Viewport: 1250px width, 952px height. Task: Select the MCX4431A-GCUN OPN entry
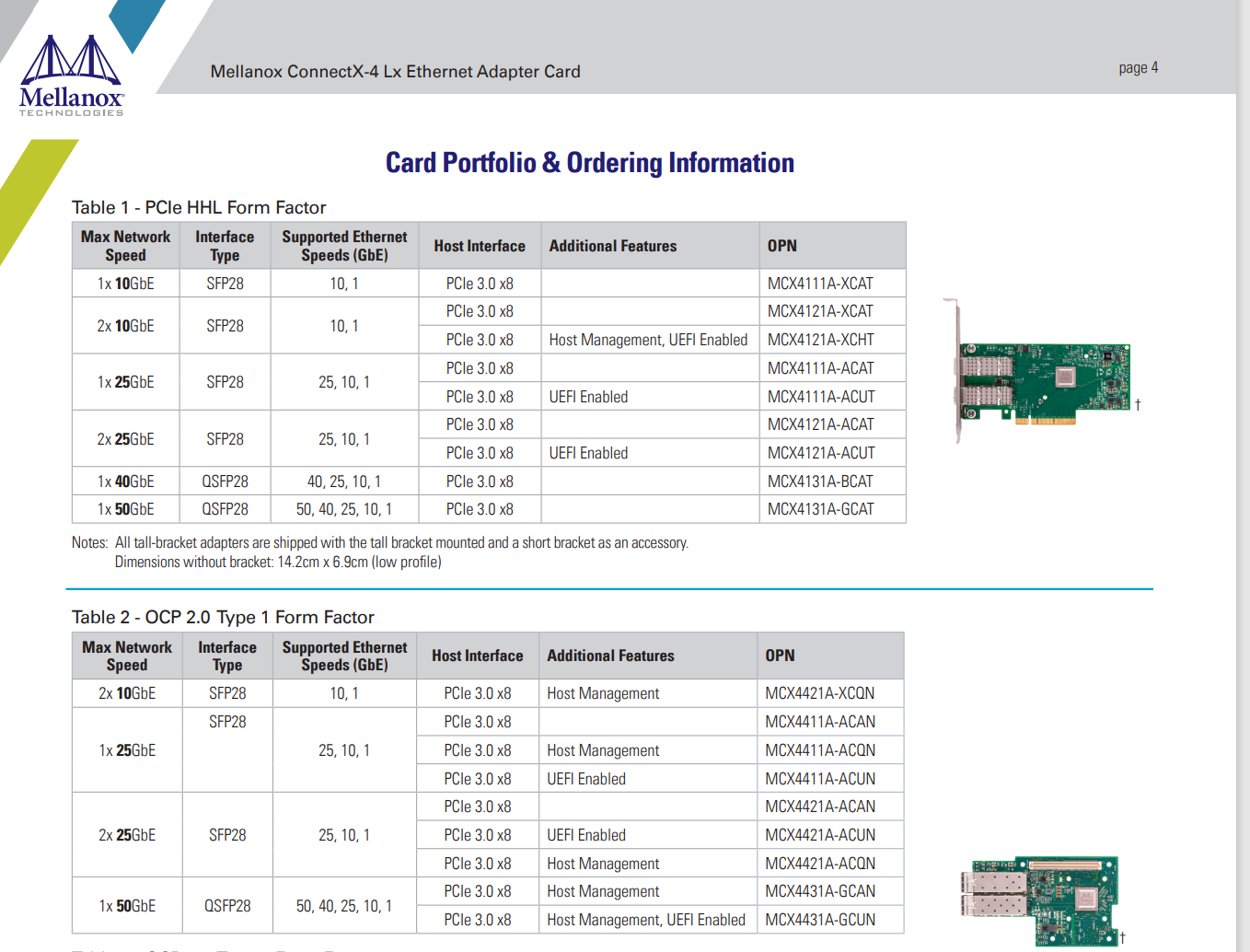[819, 920]
